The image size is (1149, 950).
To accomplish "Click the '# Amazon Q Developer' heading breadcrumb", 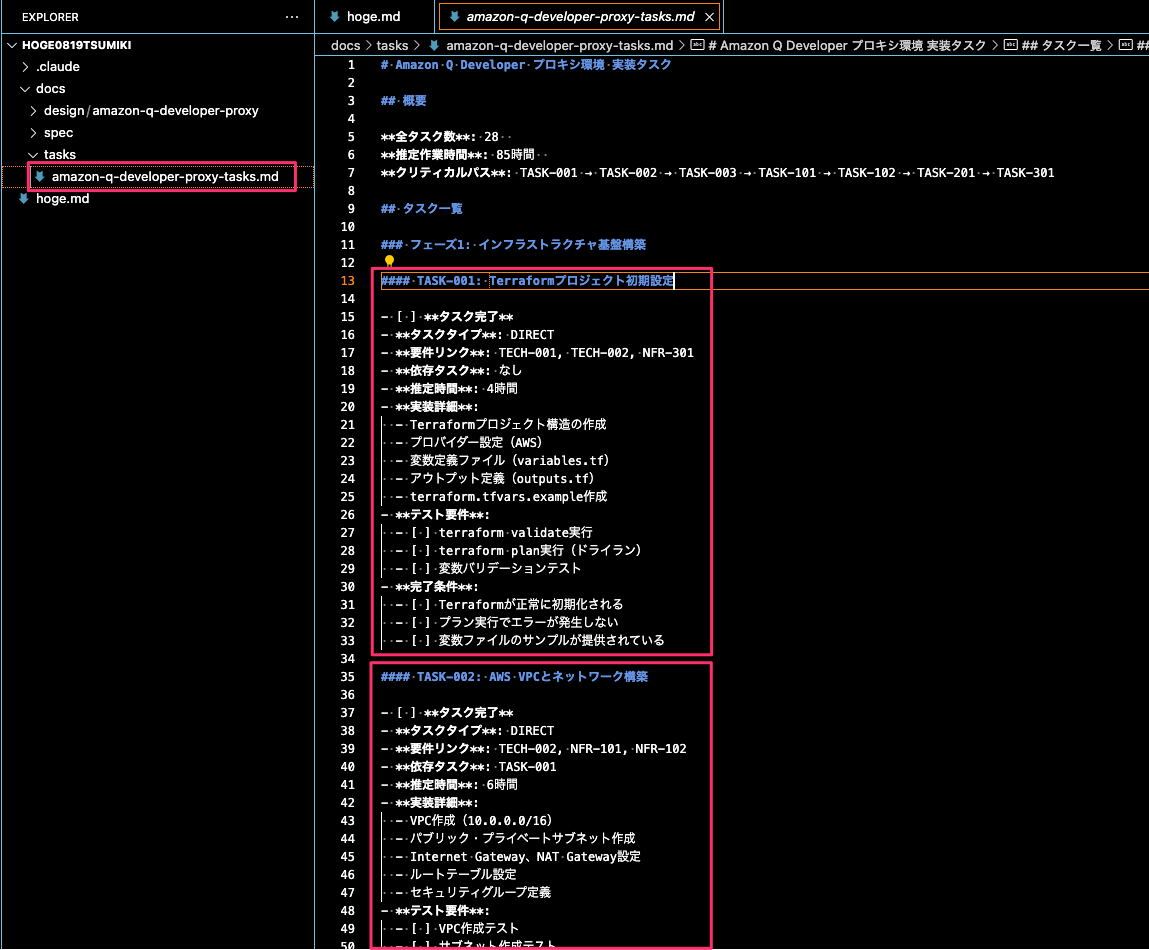I will point(846,45).
